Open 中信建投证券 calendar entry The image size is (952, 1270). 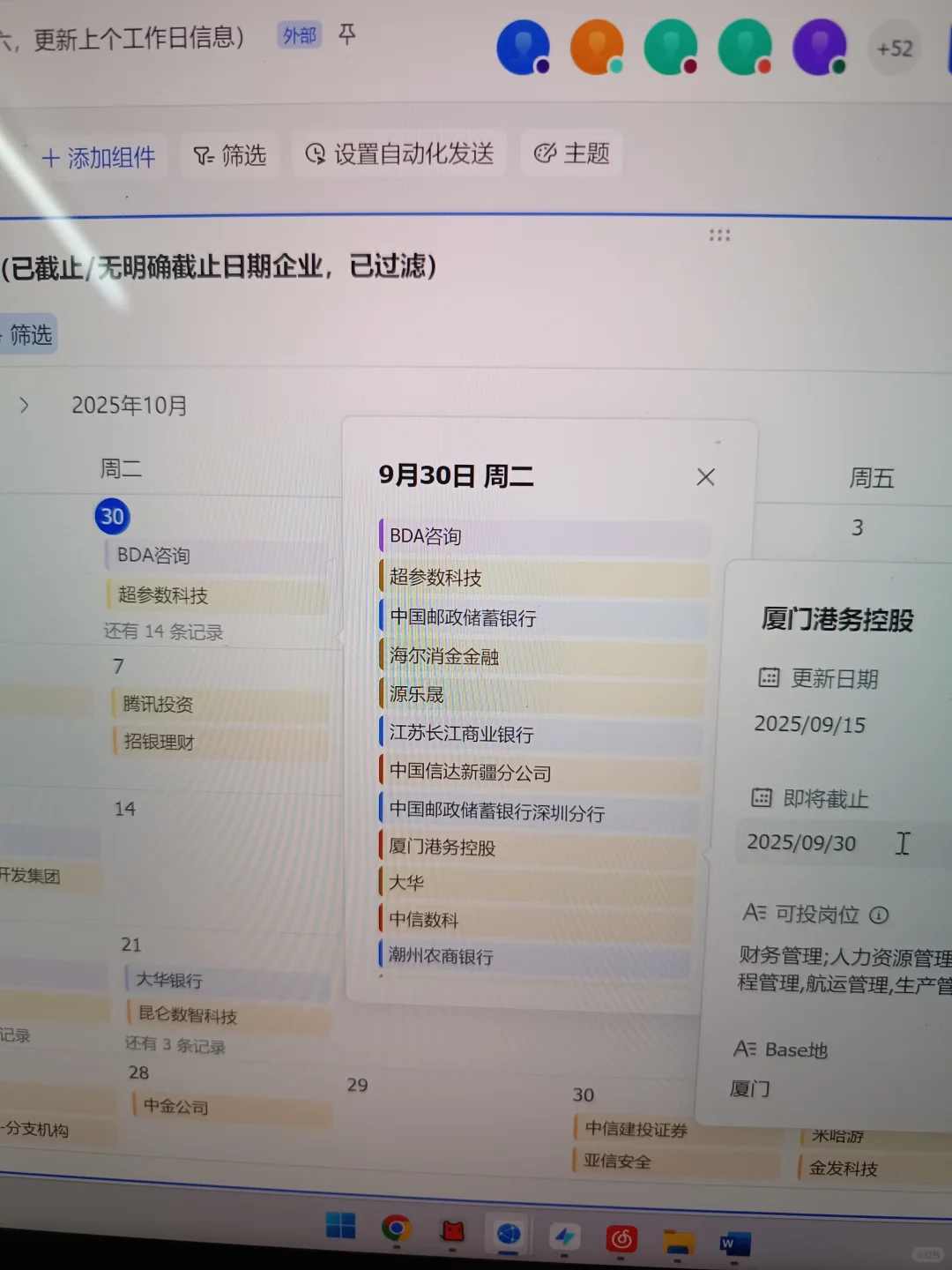(677, 1129)
